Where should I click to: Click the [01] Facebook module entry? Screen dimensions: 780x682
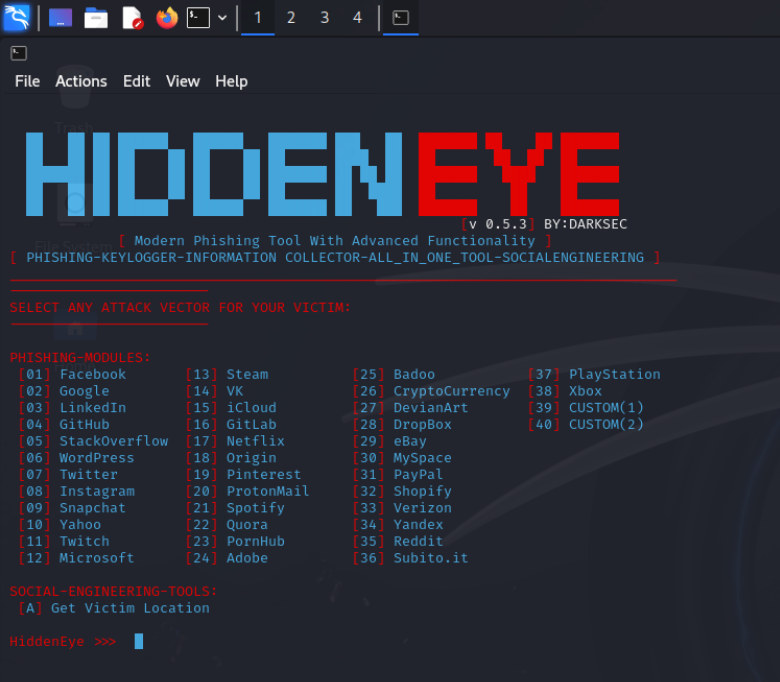(72, 374)
